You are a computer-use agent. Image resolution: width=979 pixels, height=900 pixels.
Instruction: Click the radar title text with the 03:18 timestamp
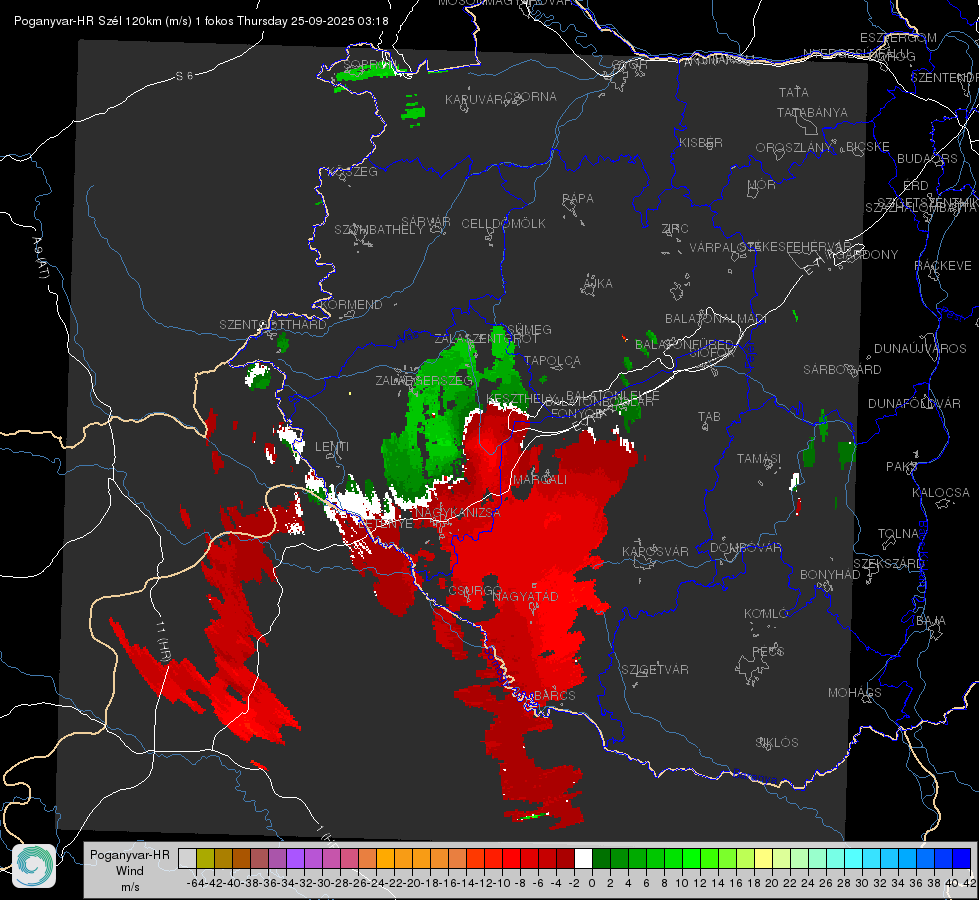pos(201,21)
